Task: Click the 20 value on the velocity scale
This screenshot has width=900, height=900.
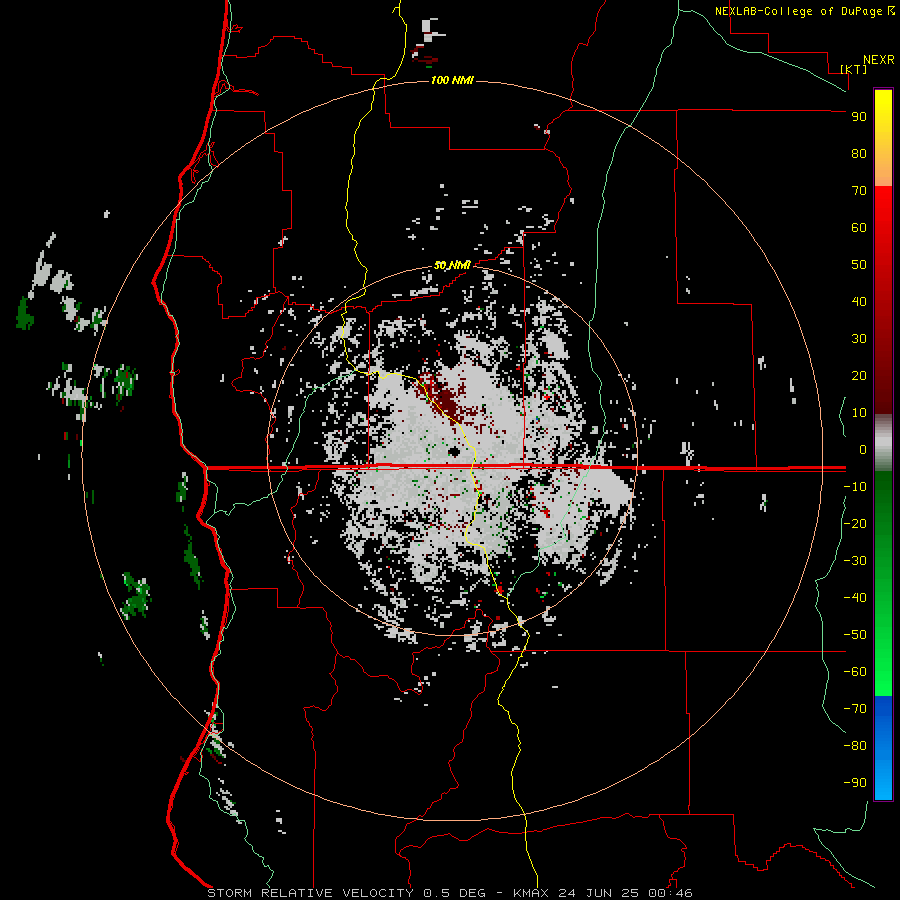Action: (x=859, y=376)
